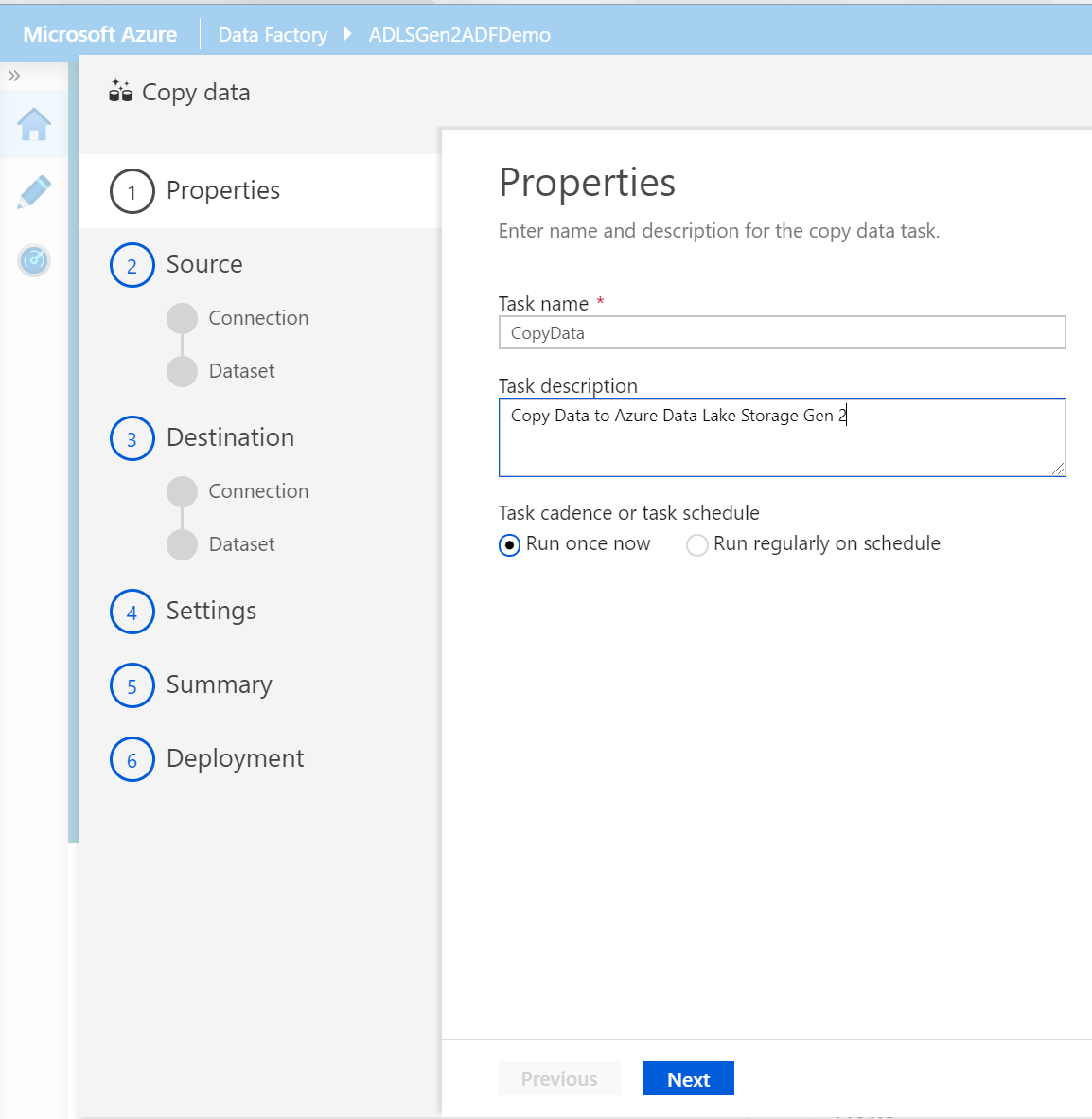The height and width of the screenshot is (1119, 1092).
Task: Expand the Source step section
Action: 132,265
